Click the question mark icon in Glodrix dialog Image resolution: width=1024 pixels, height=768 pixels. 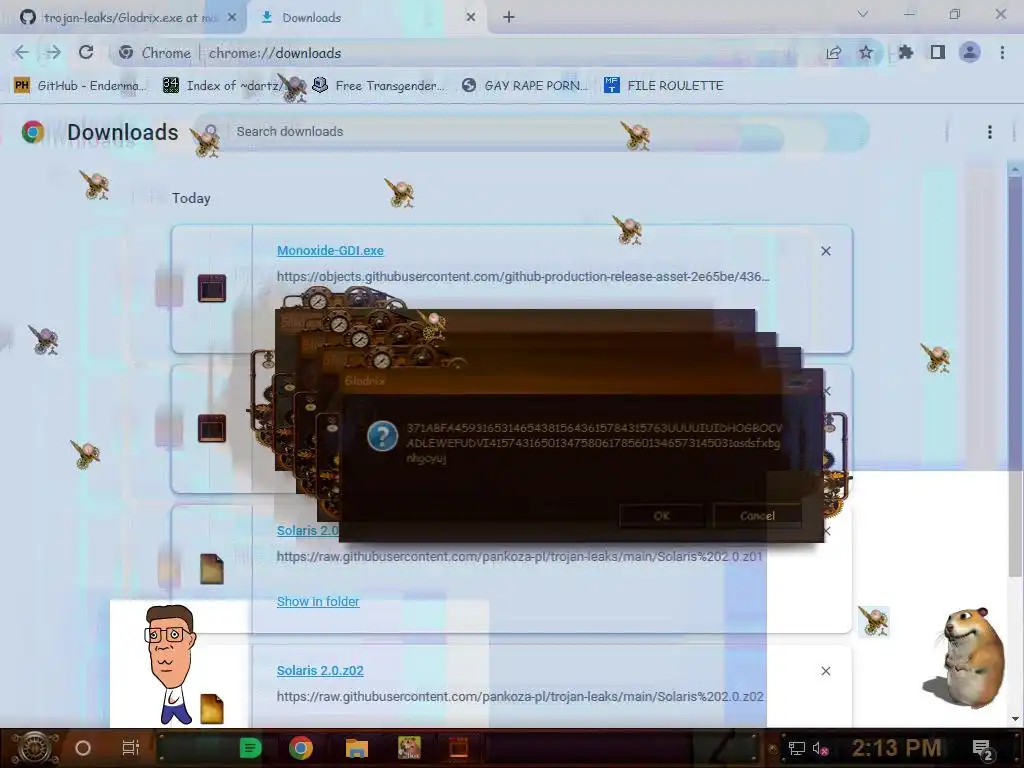382,436
